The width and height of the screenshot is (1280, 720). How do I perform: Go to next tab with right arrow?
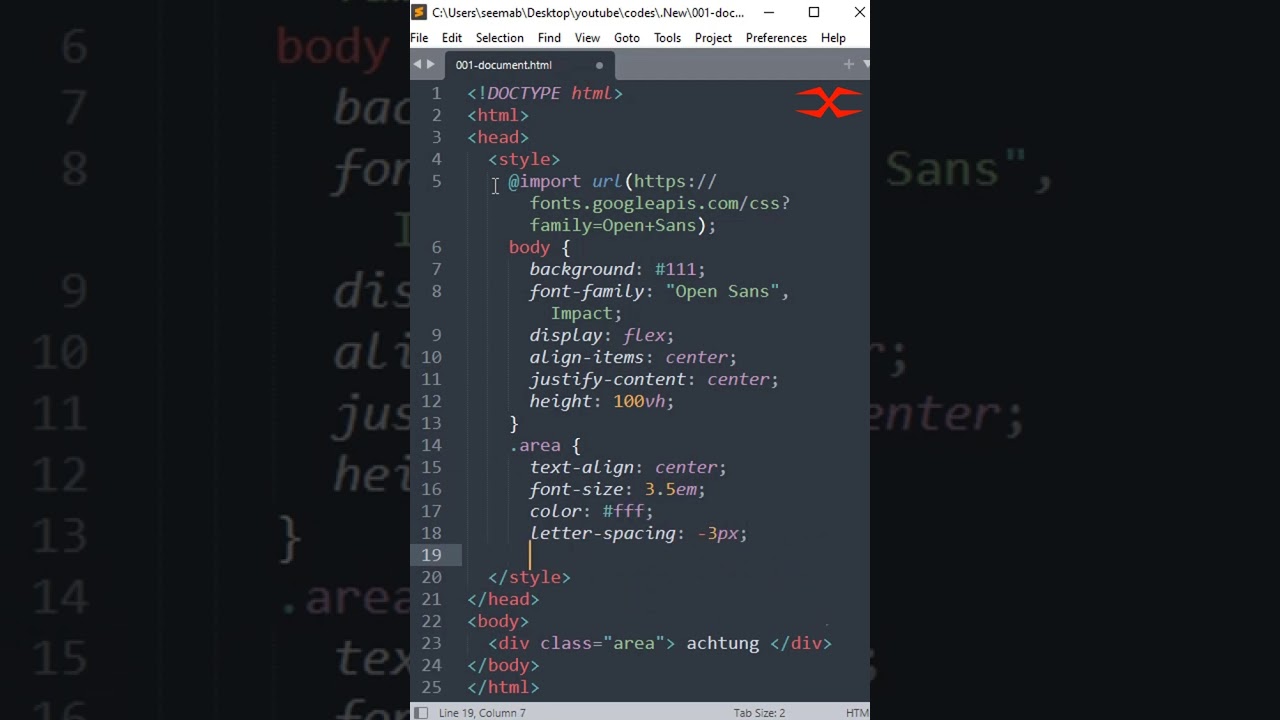[x=431, y=64]
